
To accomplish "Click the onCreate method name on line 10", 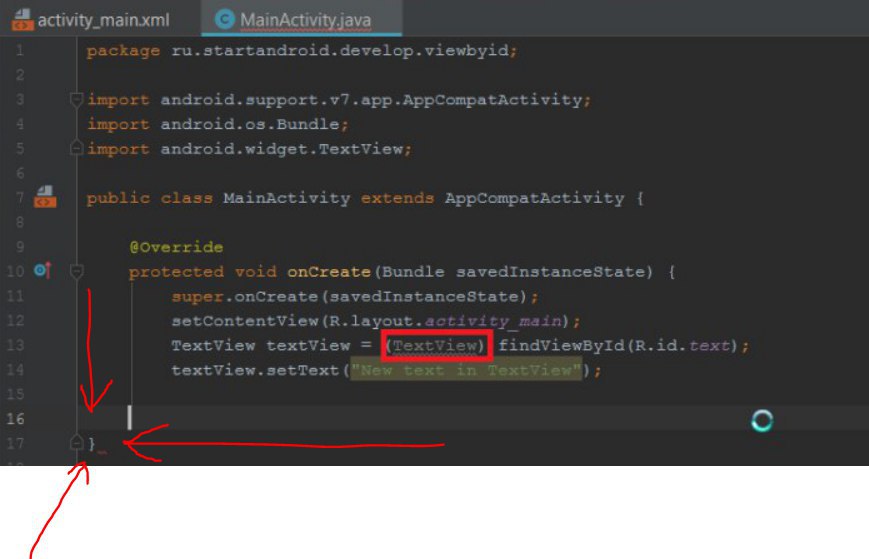I will tap(329, 271).
